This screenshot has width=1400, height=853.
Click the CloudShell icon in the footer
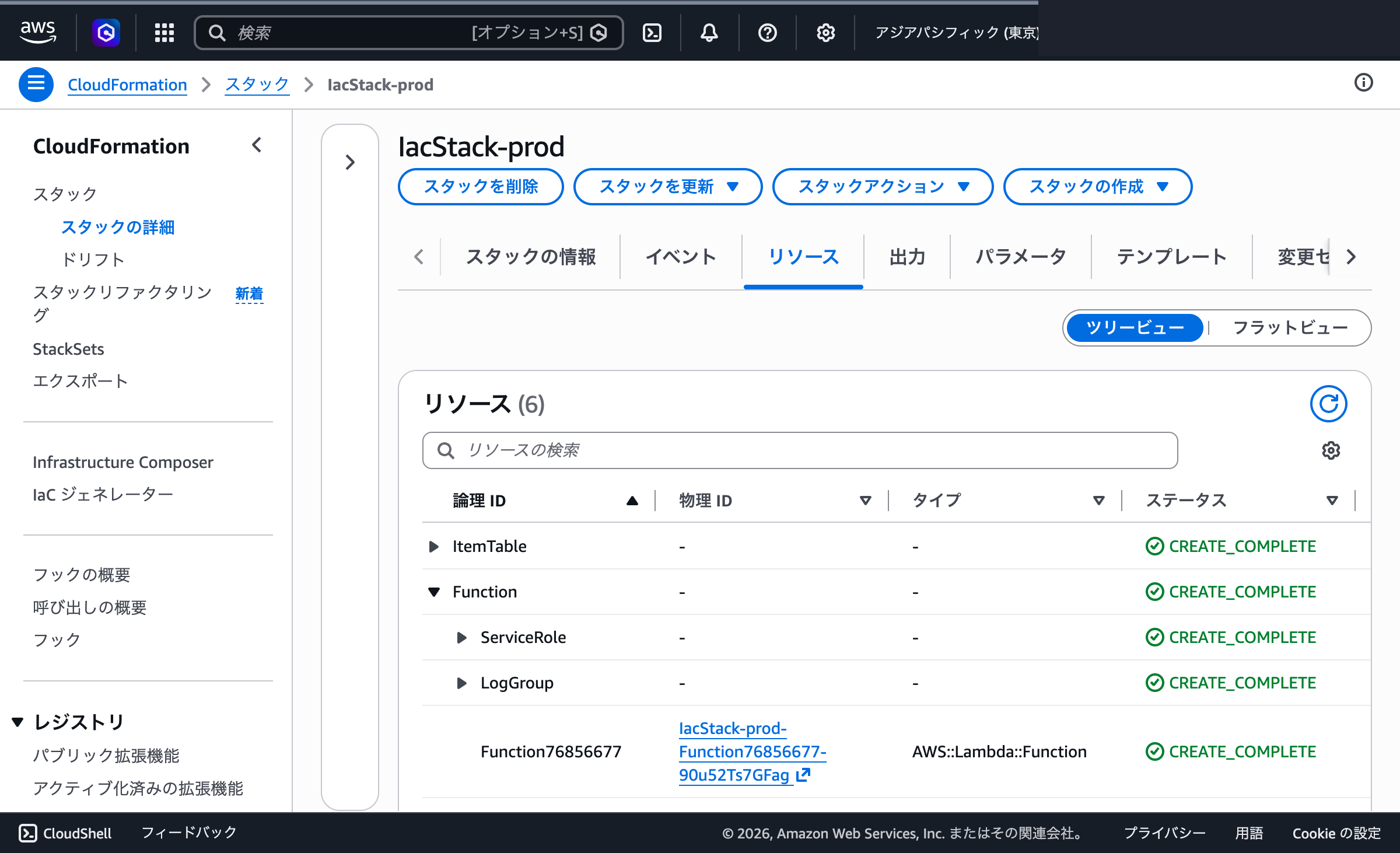coord(27,833)
